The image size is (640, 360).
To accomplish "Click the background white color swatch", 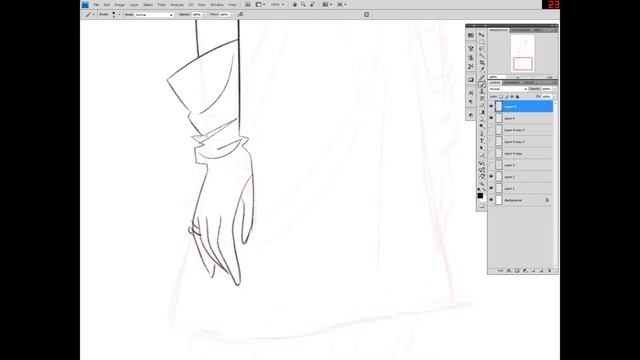I will click(483, 200).
